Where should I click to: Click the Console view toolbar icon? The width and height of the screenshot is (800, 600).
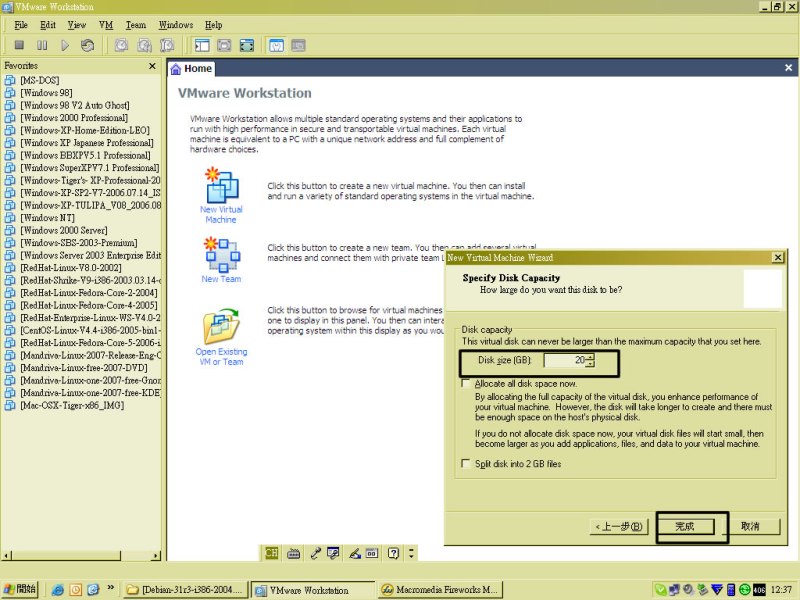coord(298,45)
